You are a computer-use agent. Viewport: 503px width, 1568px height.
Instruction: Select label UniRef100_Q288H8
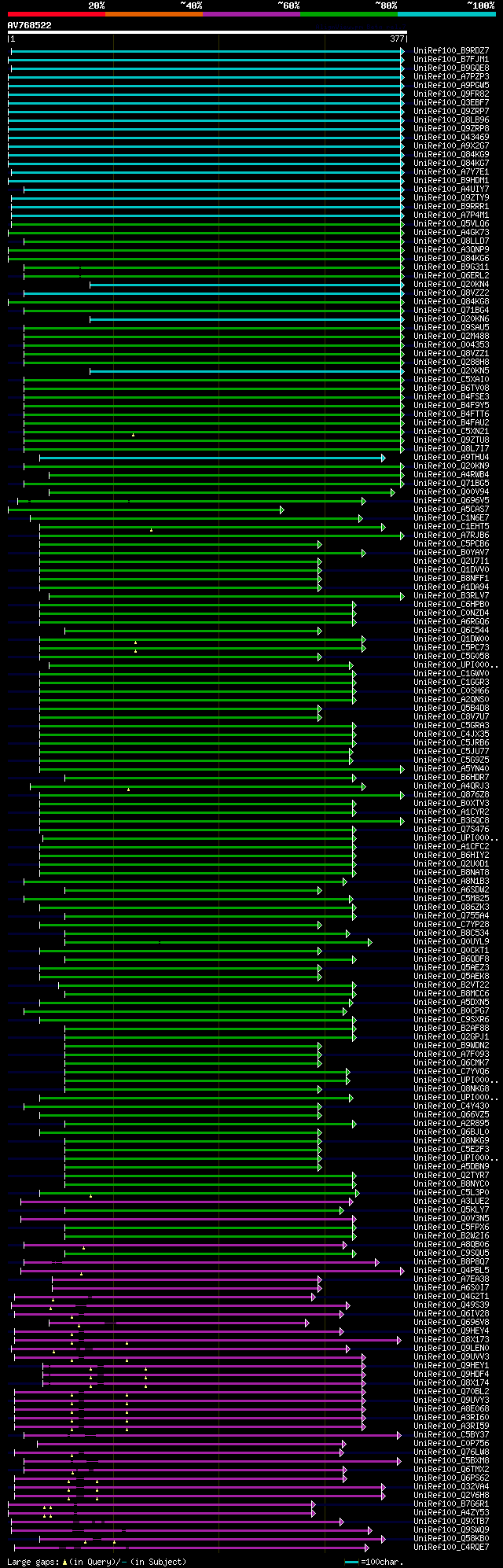coord(451,363)
